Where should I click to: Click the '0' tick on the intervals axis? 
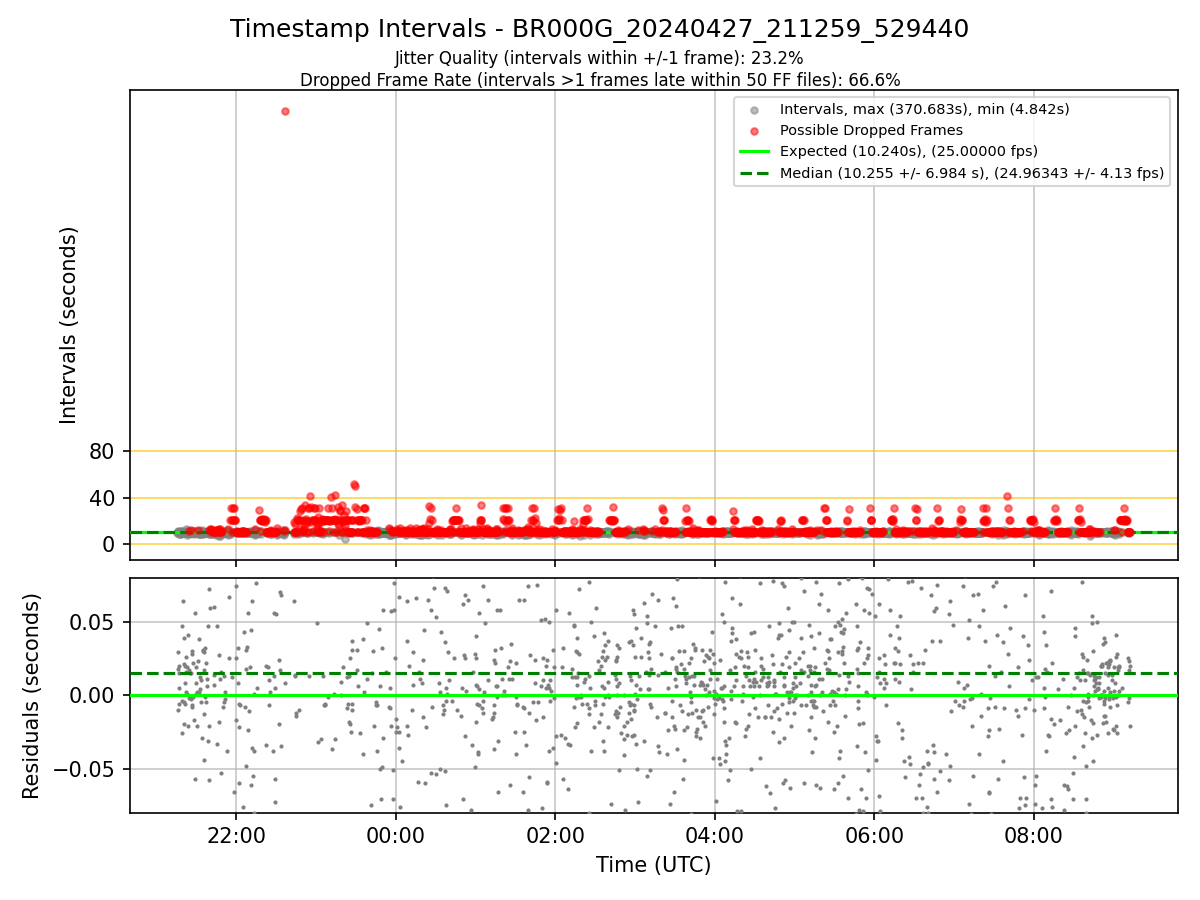click(109, 544)
